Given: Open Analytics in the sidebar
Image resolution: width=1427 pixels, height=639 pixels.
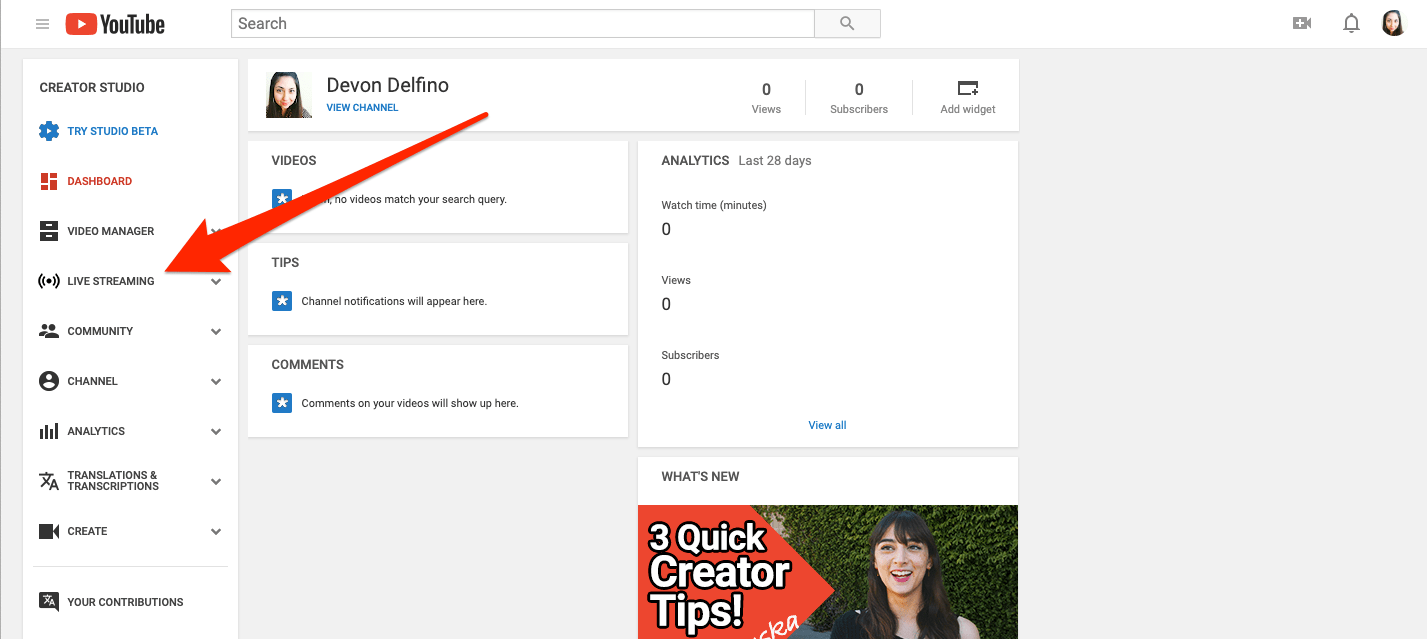Looking at the screenshot, I should (96, 431).
